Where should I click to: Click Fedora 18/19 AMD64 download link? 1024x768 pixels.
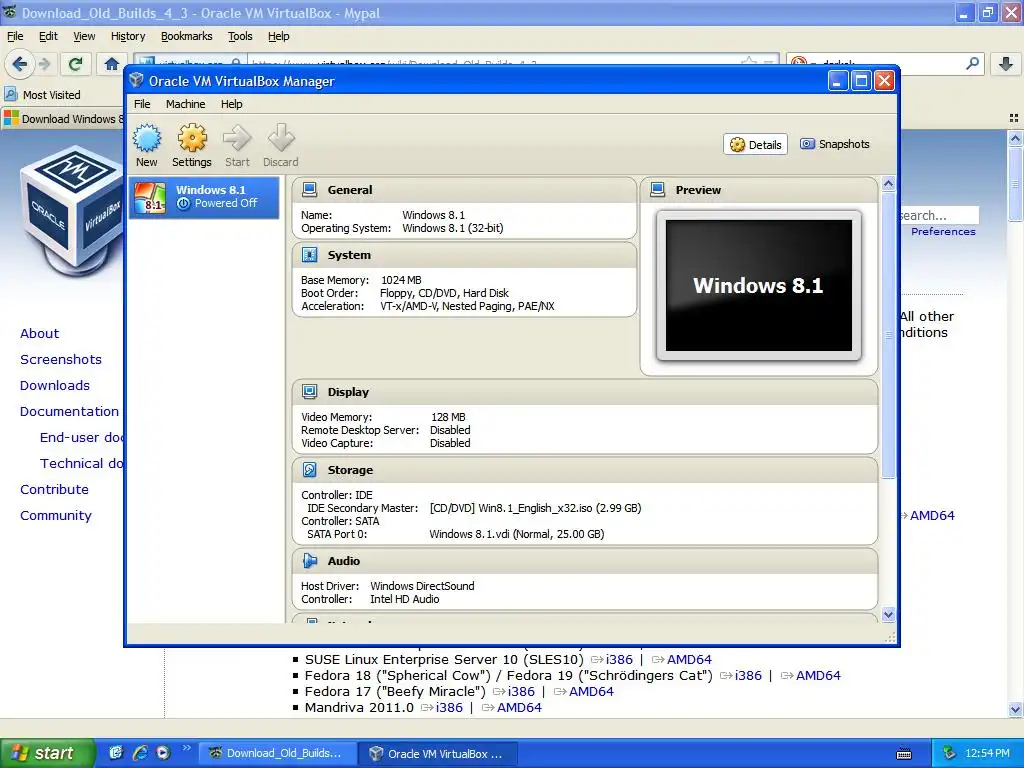(x=818, y=676)
